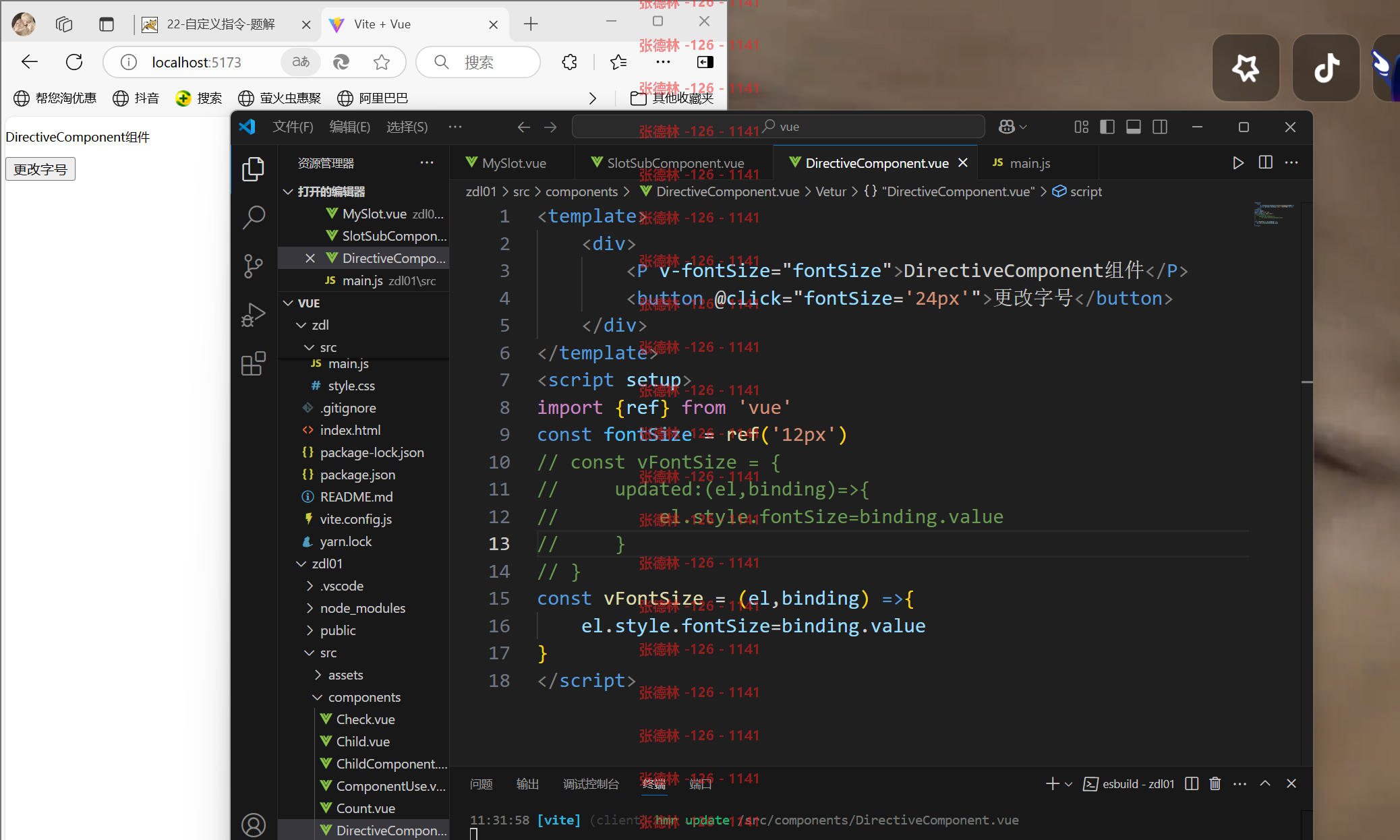Open the new terminal launch profile dropdown
The image size is (1400, 840).
click(x=1068, y=784)
